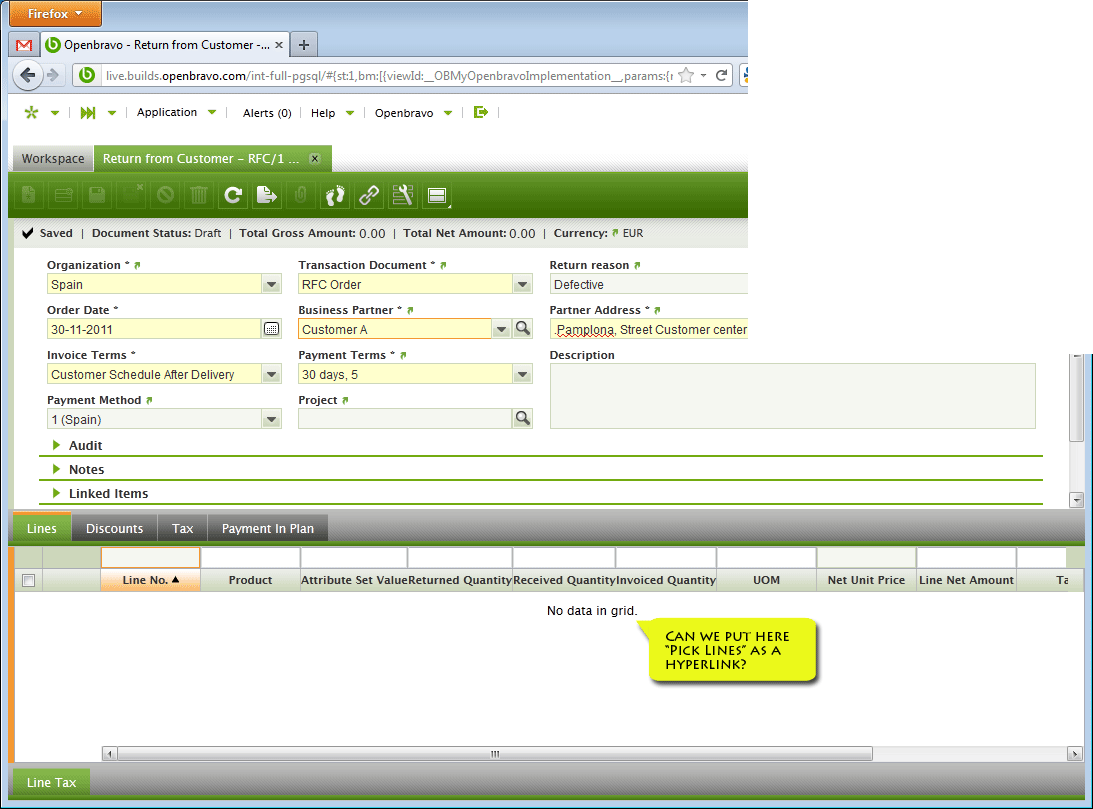This screenshot has height=809, width=1093.
Task: Click the Net Unit Price column header
Action: click(866, 580)
